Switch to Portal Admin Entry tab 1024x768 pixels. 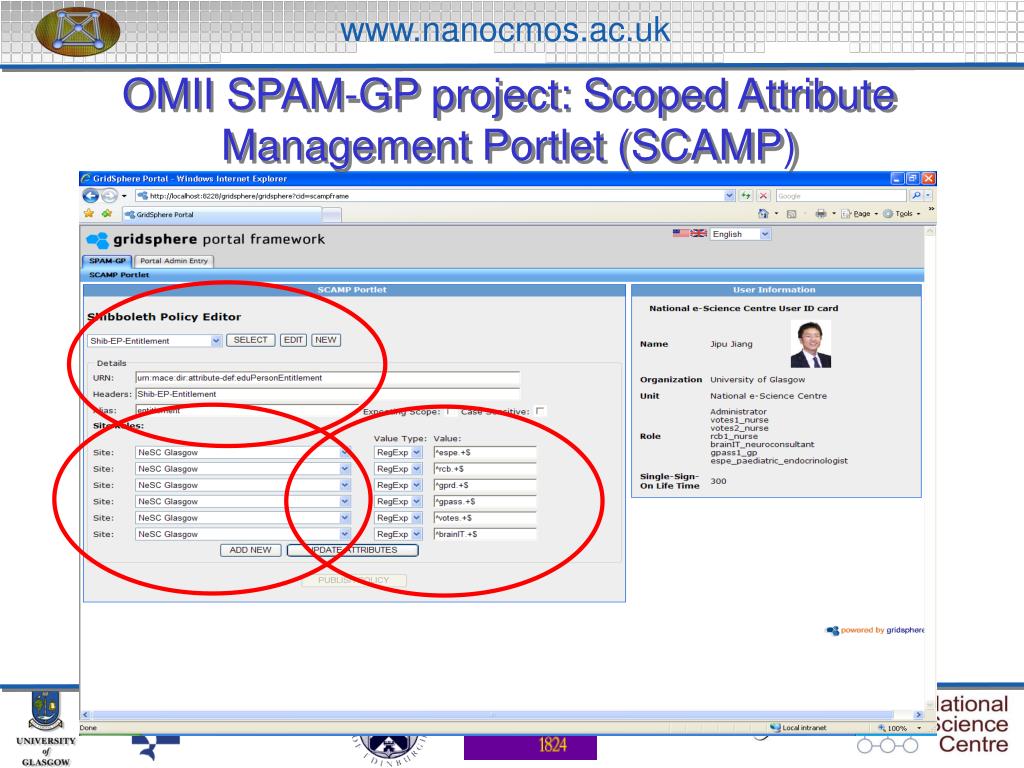pos(174,261)
